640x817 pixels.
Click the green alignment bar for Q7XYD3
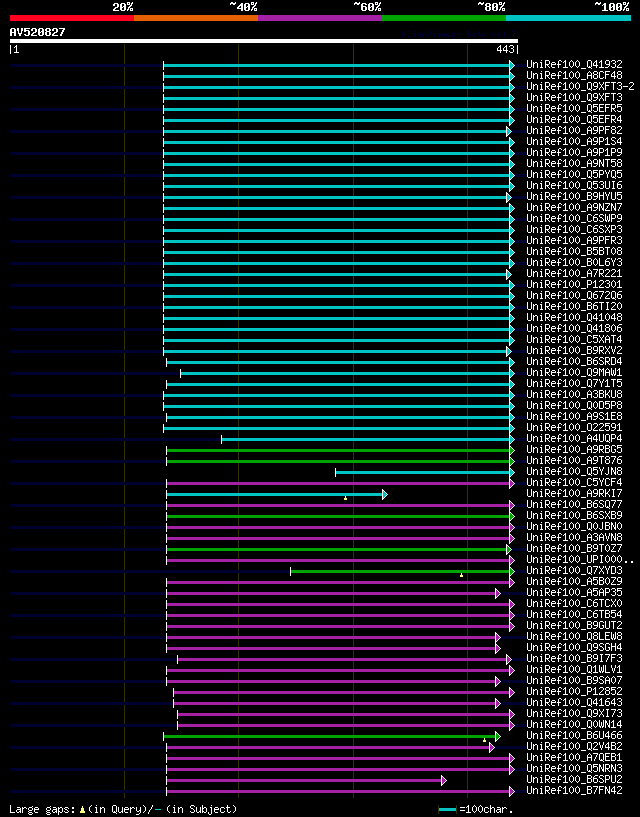[x=400, y=572]
